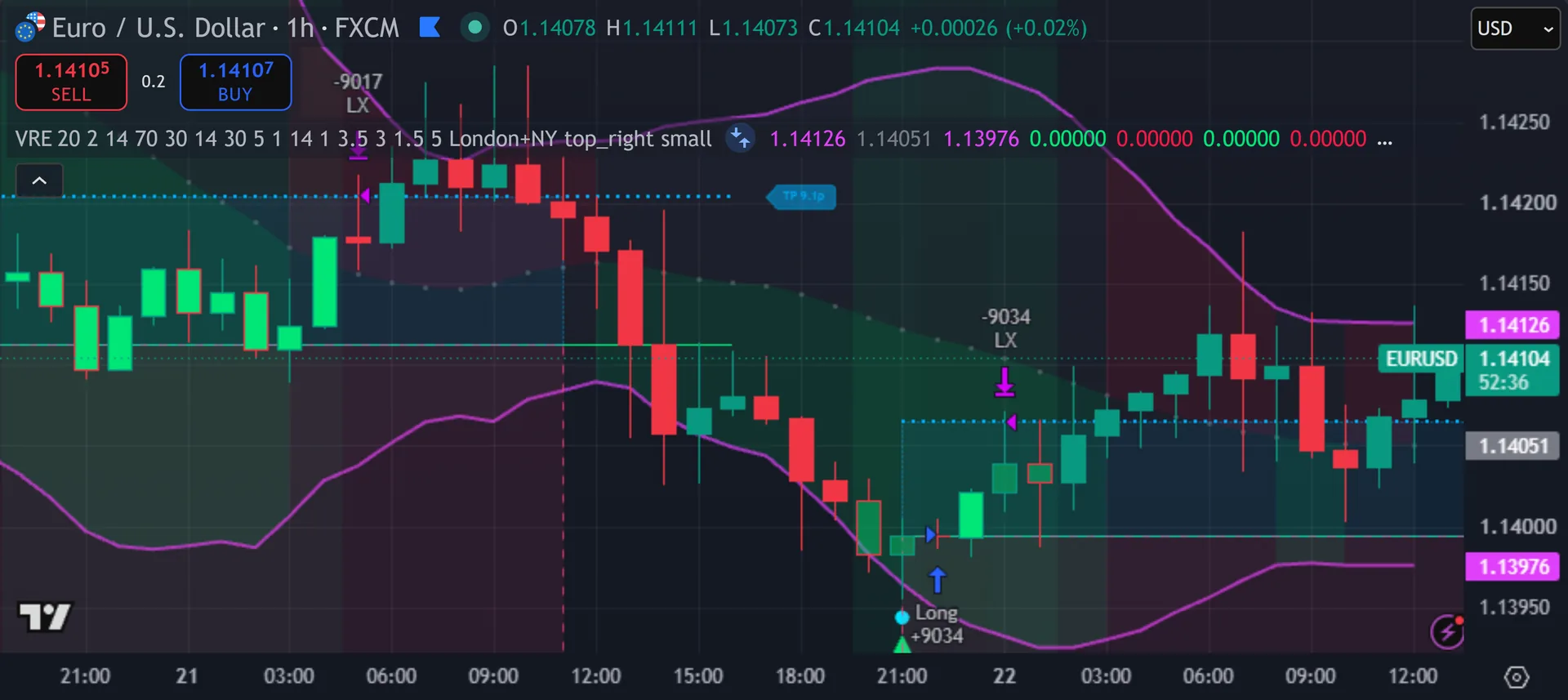1568x700 pixels.
Task: Click the +0.00026 (+0.02%) change value
Action: pyautogui.click(x=999, y=29)
